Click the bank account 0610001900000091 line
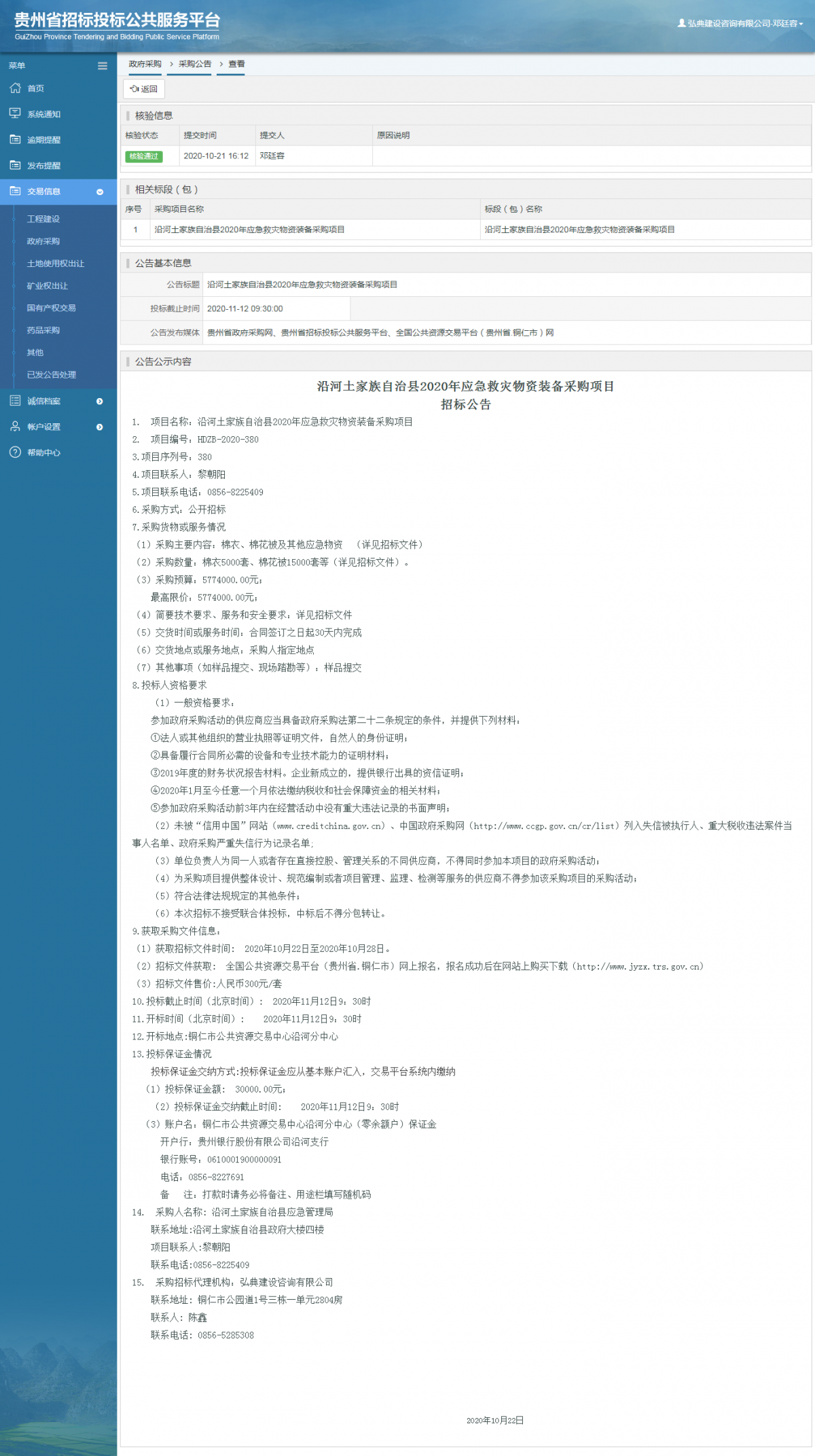 pyautogui.click(x=221, y=1160)
